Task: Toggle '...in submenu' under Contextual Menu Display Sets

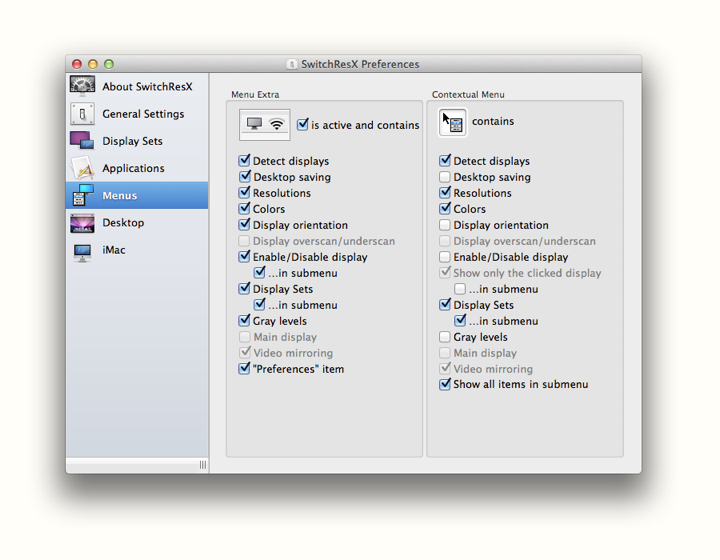Action: tap(460, 320)
